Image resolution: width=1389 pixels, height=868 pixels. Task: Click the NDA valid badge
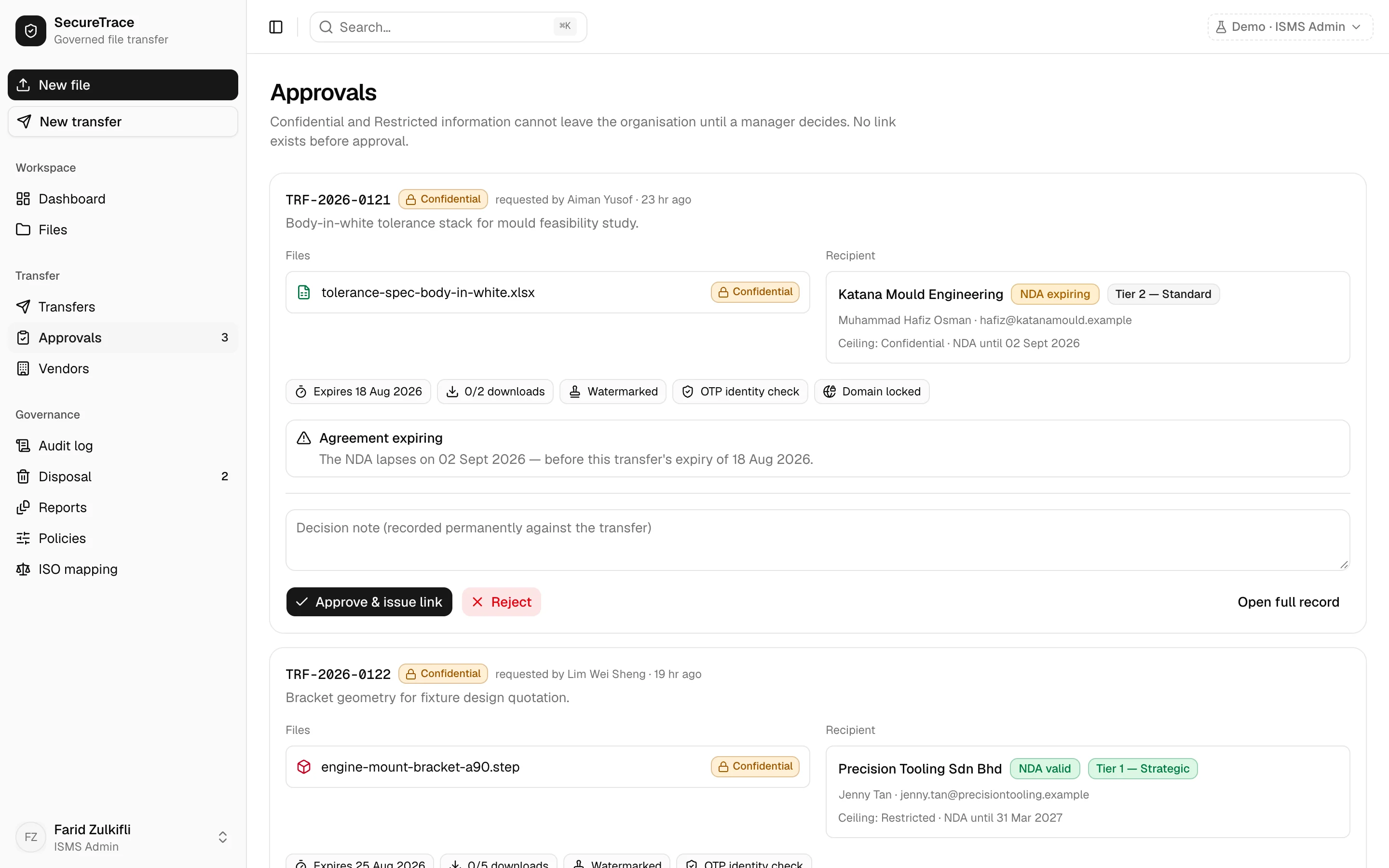(x=1045, y=769)
